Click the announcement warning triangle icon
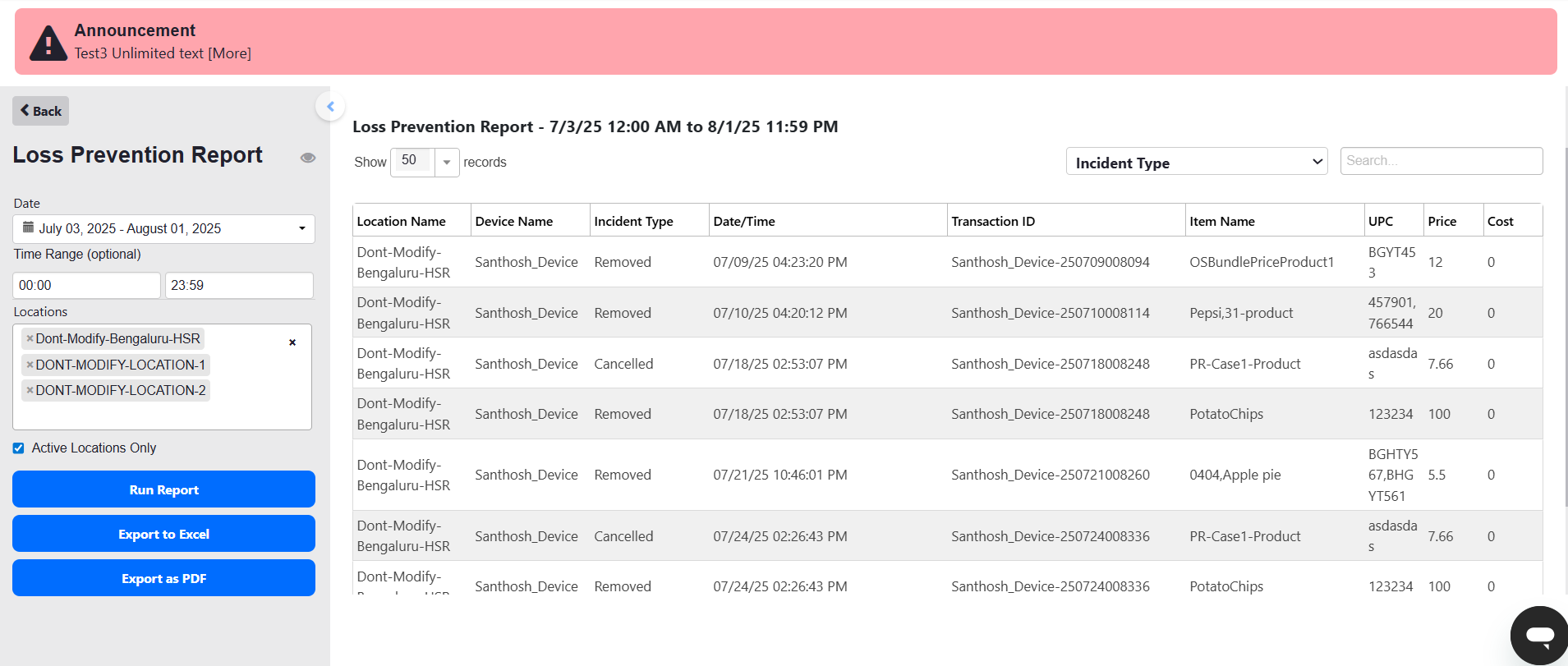 pyautogui.click(x=48, y=43)
